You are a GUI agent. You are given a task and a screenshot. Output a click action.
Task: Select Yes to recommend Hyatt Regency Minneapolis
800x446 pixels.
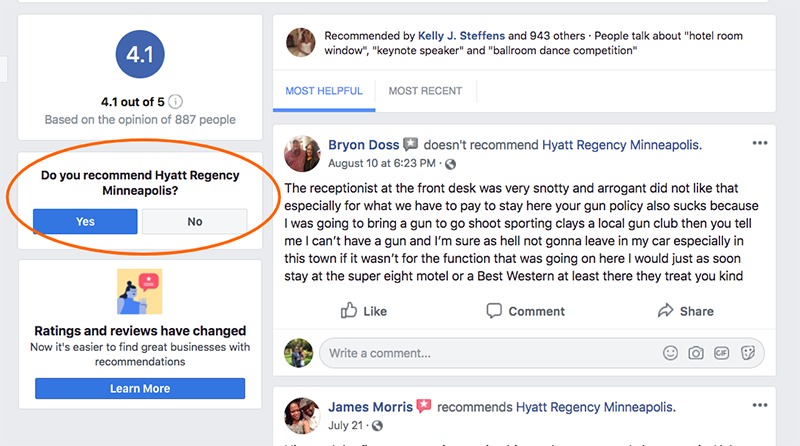pos(85,221)
